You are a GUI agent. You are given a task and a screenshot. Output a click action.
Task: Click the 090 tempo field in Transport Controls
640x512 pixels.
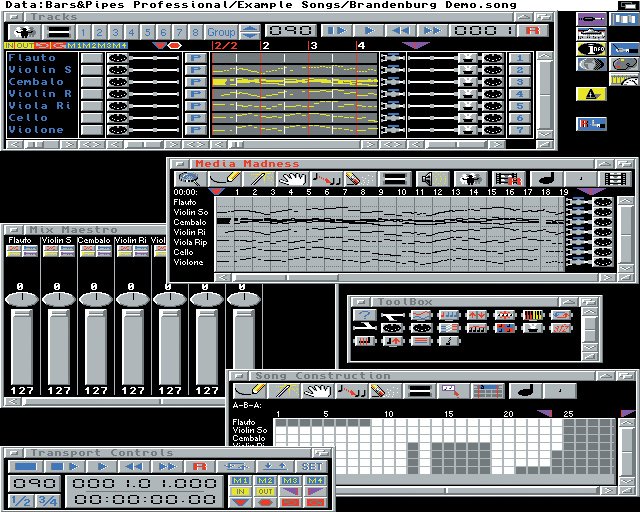34,483
